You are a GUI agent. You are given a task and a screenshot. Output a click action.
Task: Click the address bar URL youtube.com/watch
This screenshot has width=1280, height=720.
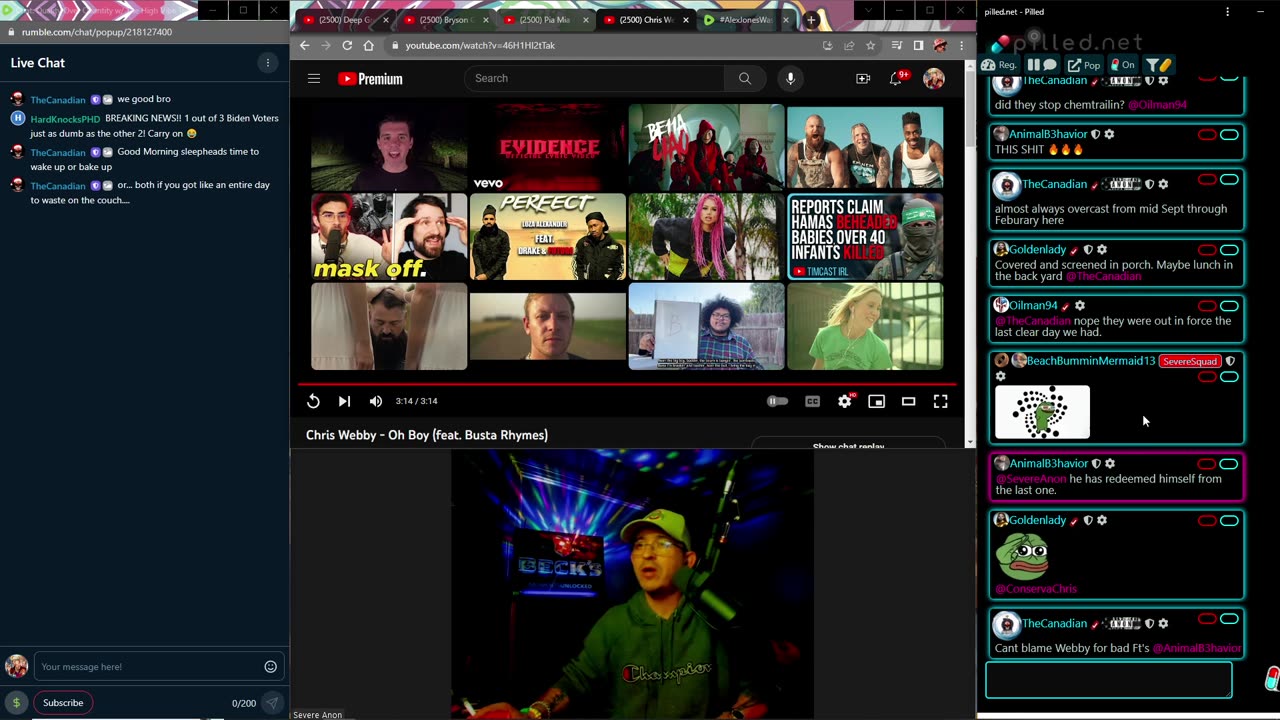point(480,45)
